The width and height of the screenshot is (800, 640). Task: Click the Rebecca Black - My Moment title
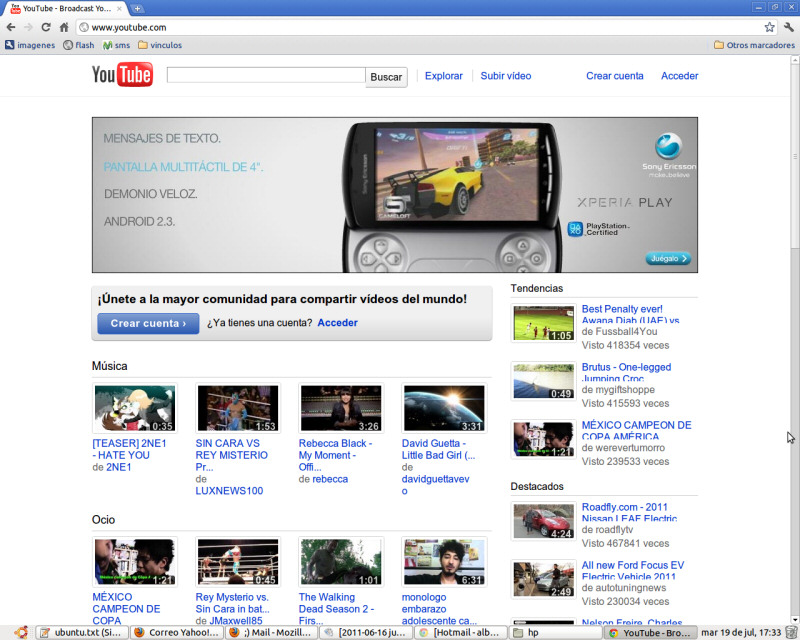pos(335,455)
